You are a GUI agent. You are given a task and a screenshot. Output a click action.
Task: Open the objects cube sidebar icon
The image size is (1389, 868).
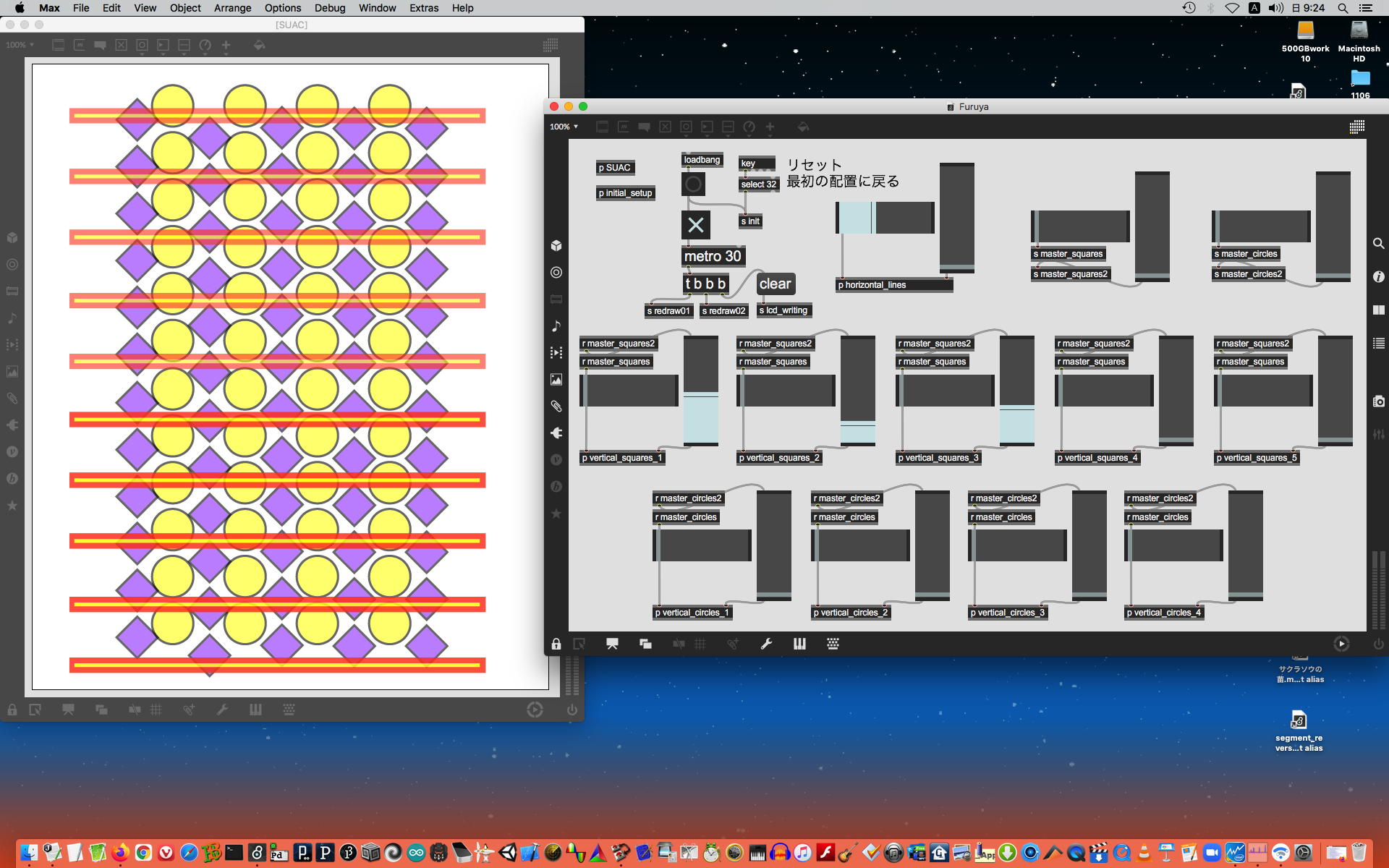pyautogui.click(x=556, y=246)
